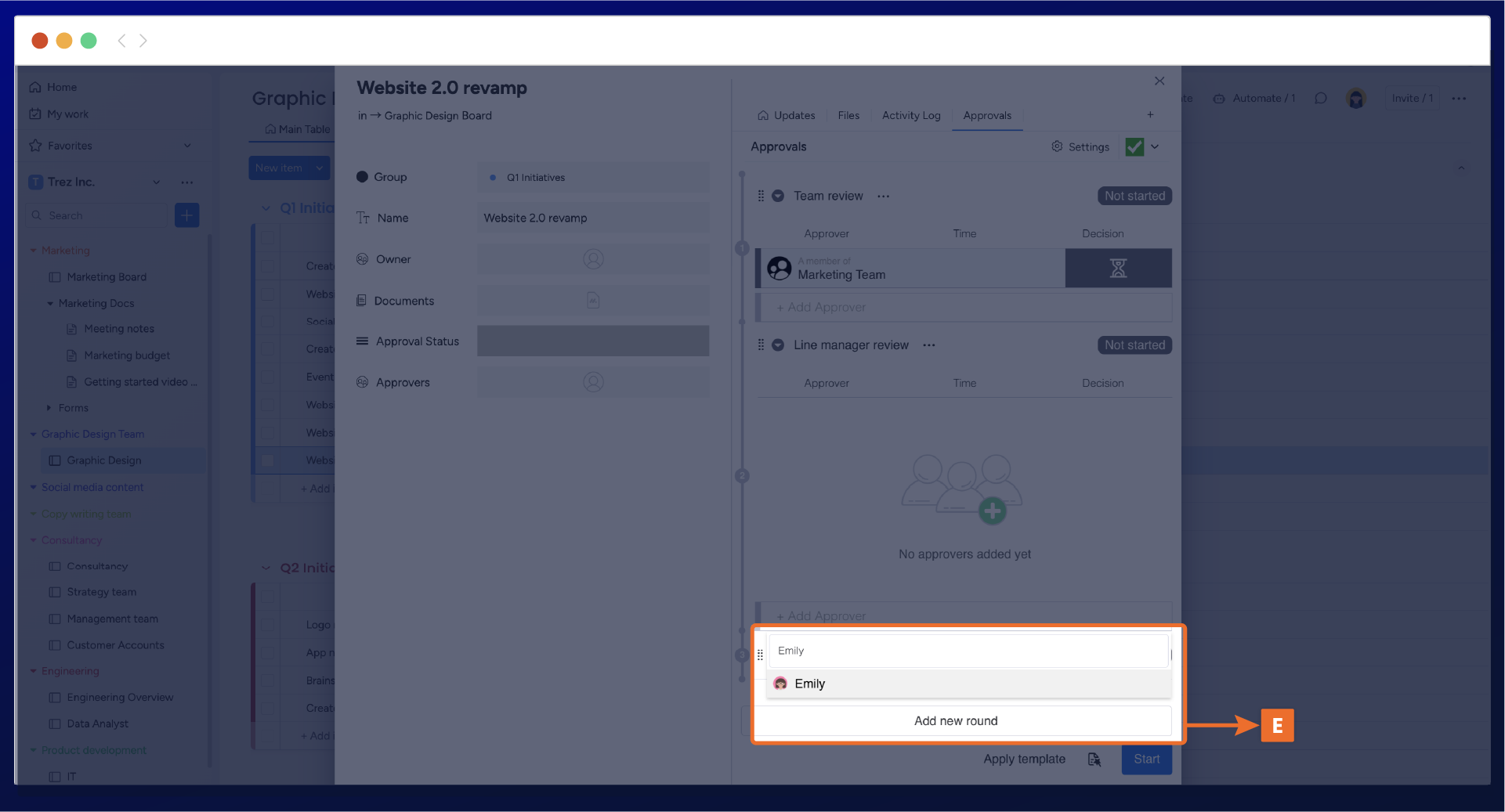The width and height of the screenshot is (1505, 812).
Task: Toggle the green approval checkmark box
Action: (x=1134, y=147)
